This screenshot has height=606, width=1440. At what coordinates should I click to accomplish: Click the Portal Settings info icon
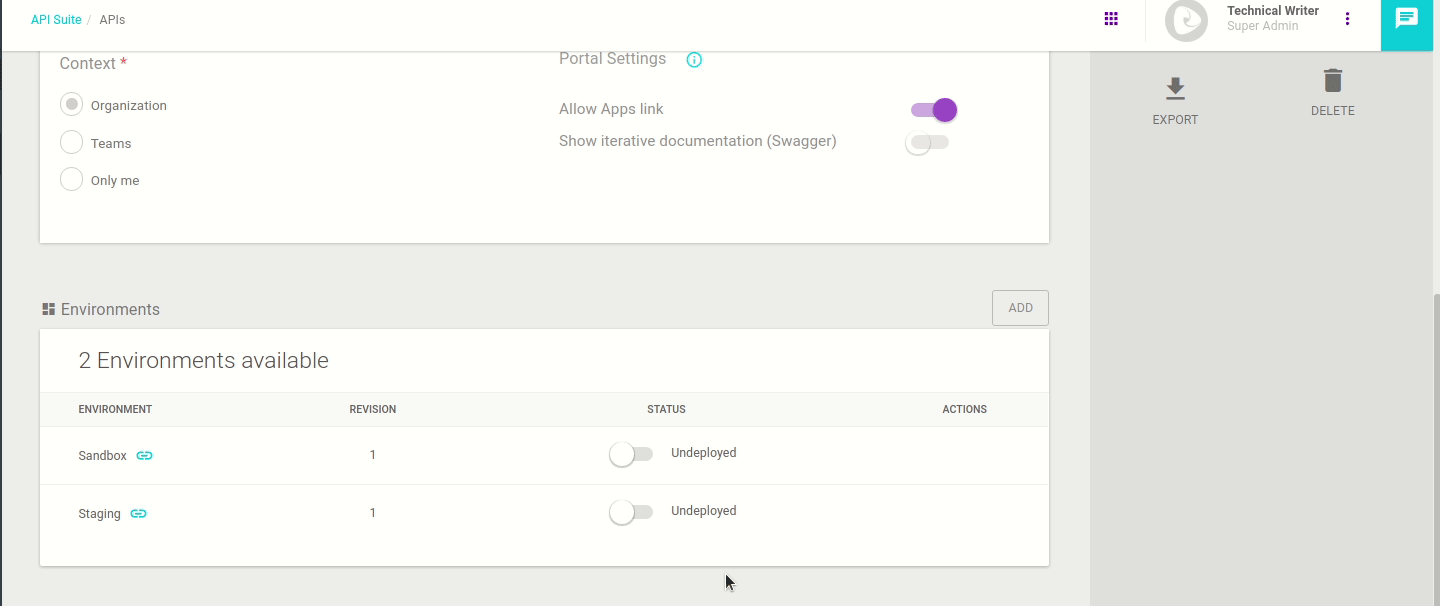(x=694, y=60)
